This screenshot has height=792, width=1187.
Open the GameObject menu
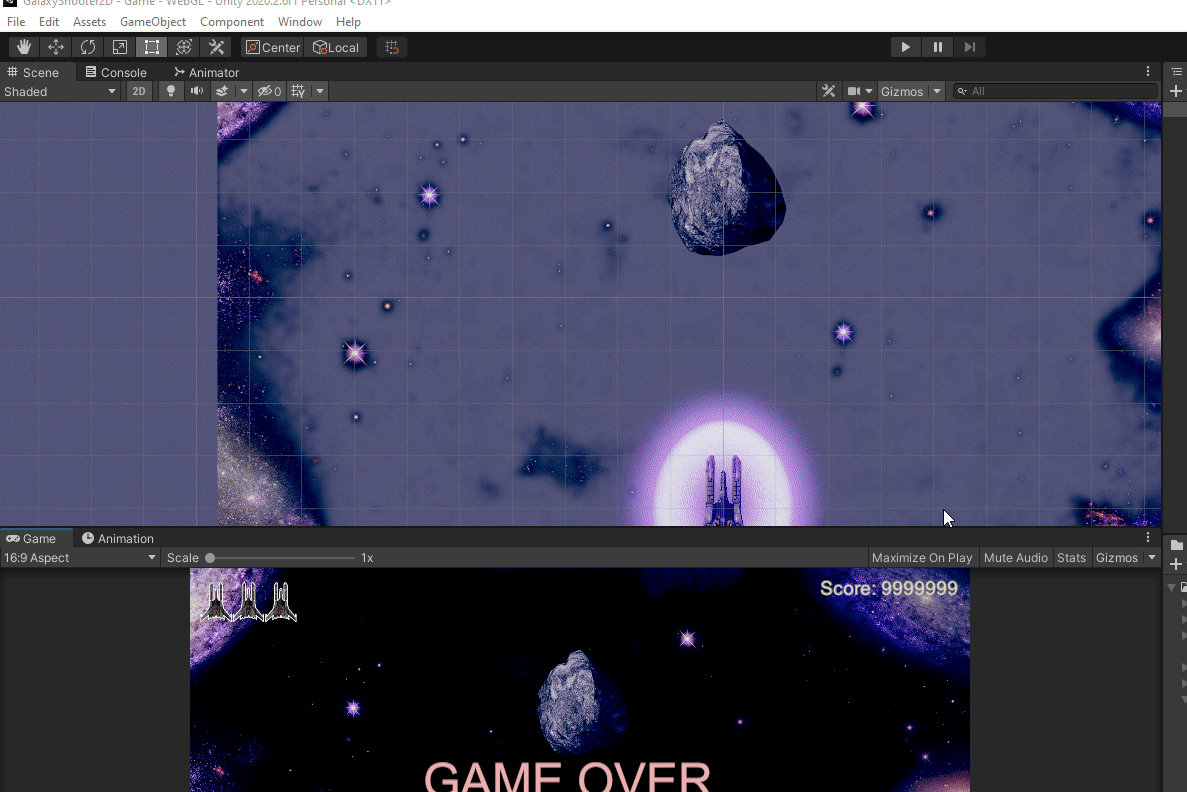(x=153, y=22)
